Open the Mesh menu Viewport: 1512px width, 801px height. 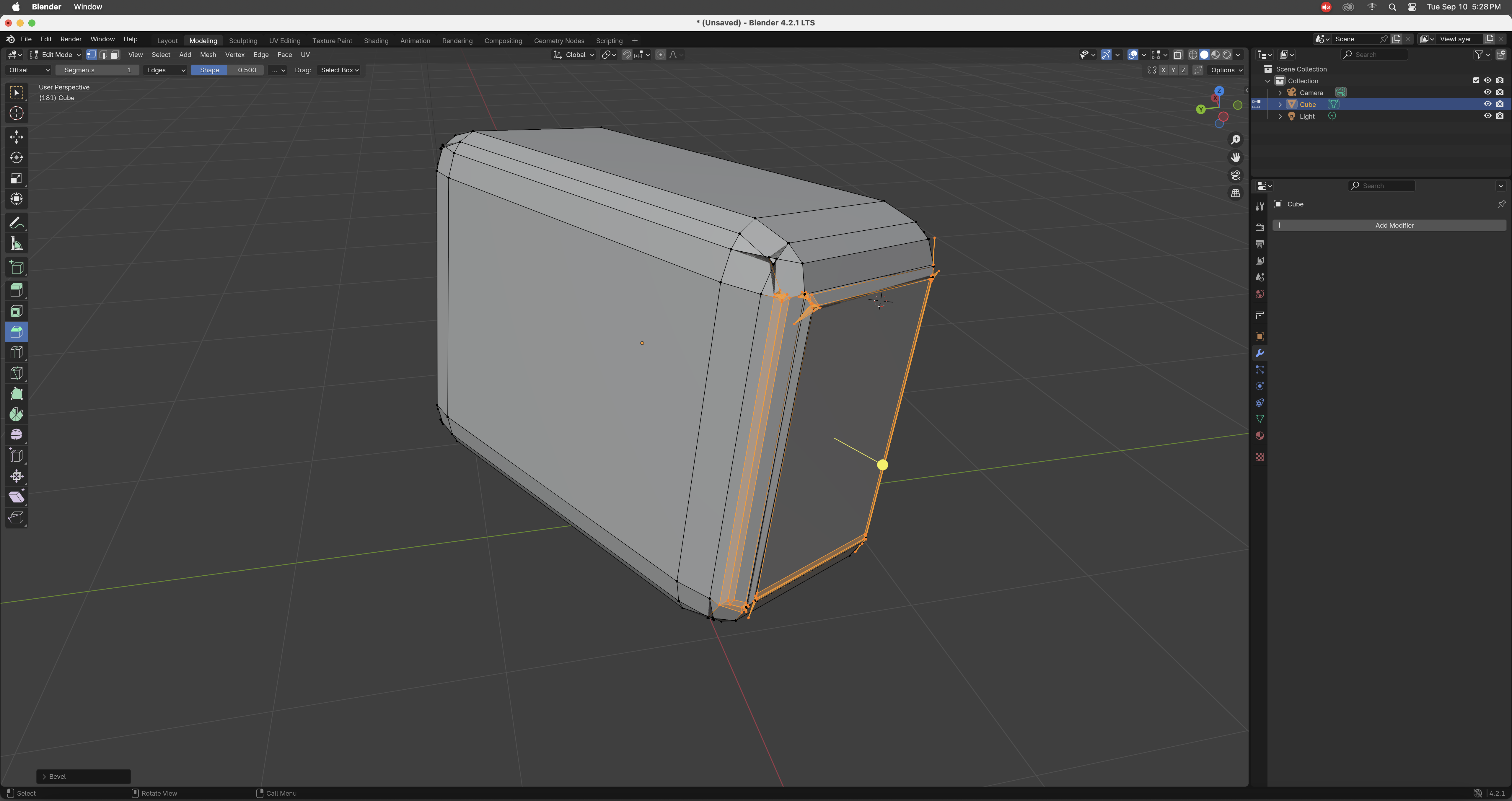coord(208,55)
